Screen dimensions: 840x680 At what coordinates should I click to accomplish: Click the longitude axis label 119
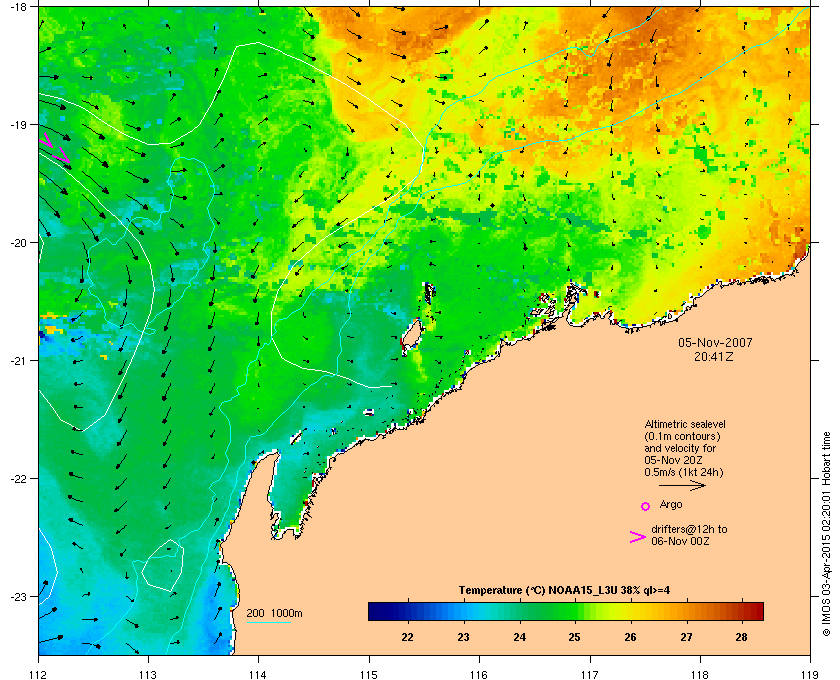tap(810, 675)
